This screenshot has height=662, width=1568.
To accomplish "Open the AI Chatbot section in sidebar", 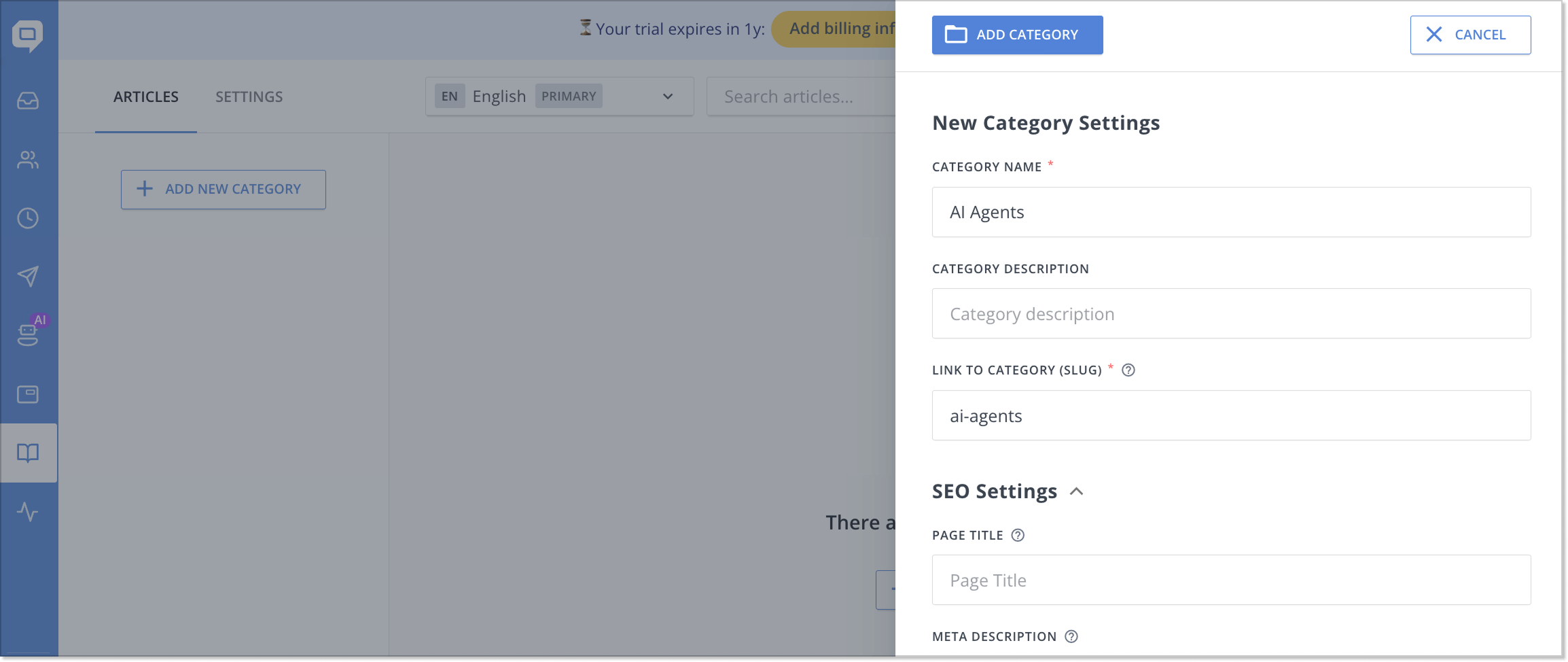I will click(29, 334).
